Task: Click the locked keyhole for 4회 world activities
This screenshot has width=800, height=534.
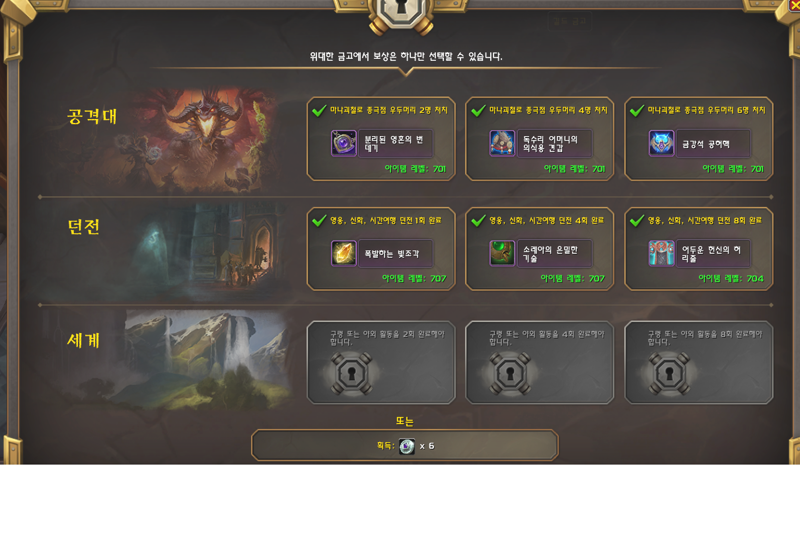Action: [510, 374]
